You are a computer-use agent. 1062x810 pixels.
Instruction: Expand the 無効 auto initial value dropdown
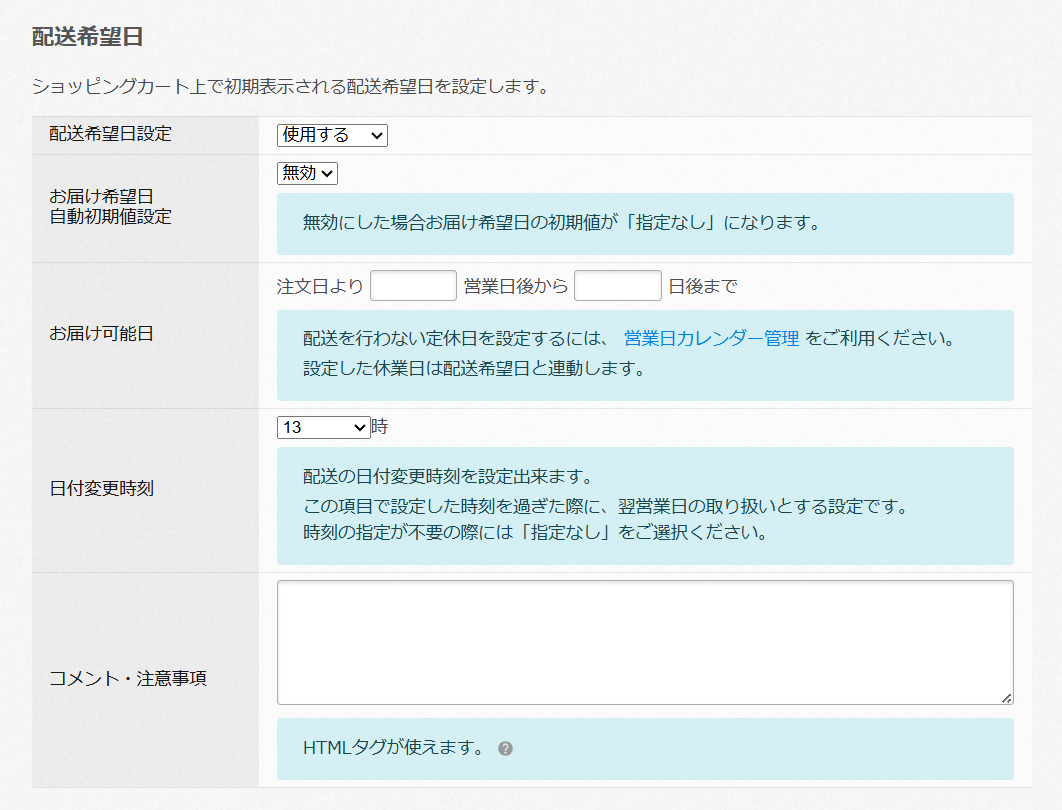coord(307,173)
